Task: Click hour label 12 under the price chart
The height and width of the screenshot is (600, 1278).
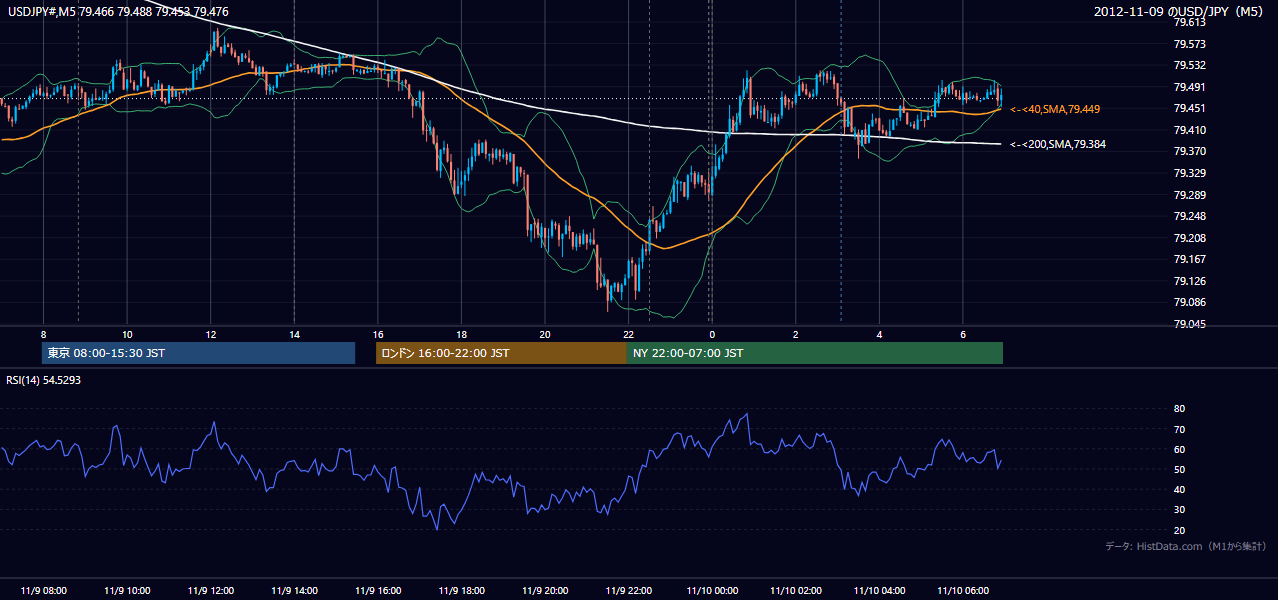Action: click(x=210, y=334)
